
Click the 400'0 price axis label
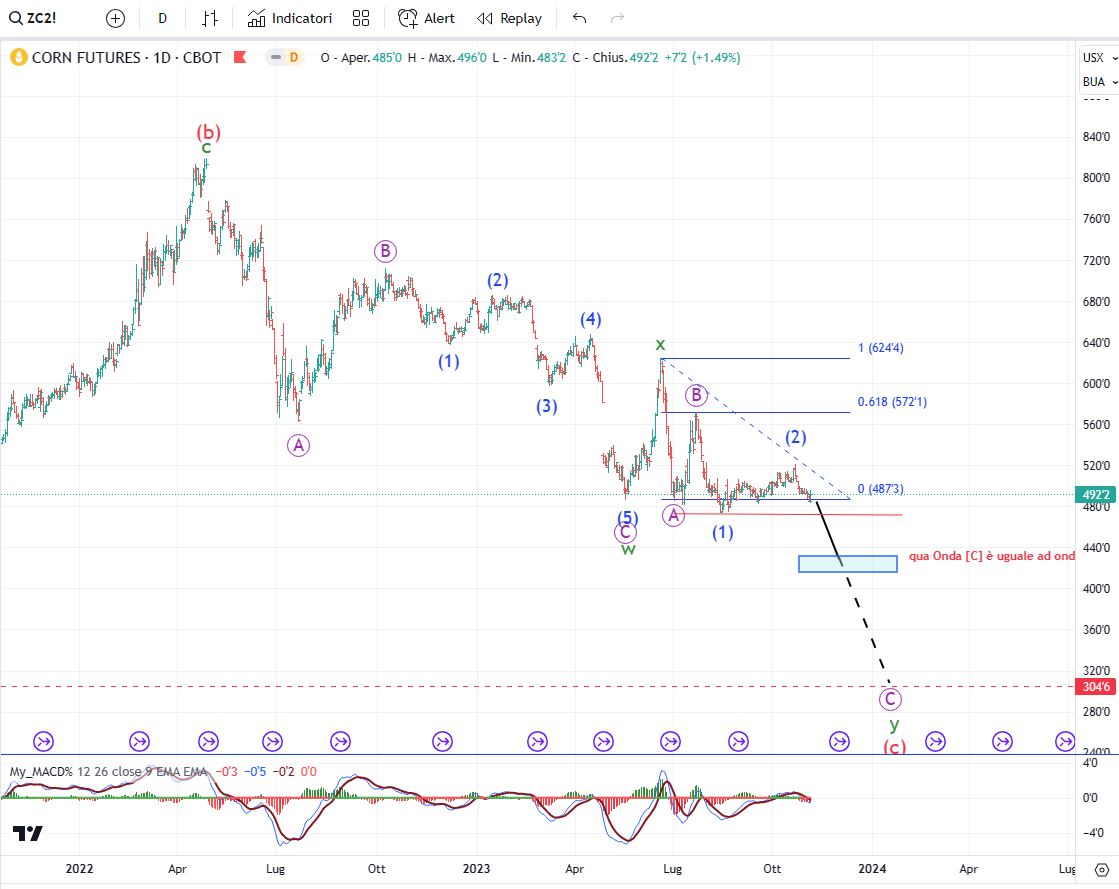pos(1096,589)
